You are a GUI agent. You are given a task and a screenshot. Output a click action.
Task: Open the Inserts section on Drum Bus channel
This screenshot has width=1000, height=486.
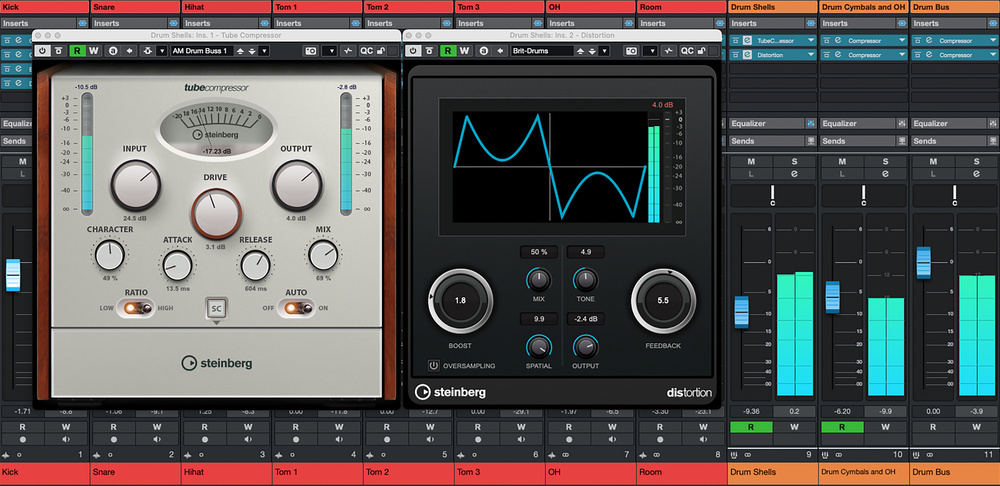tap(947, 23)
